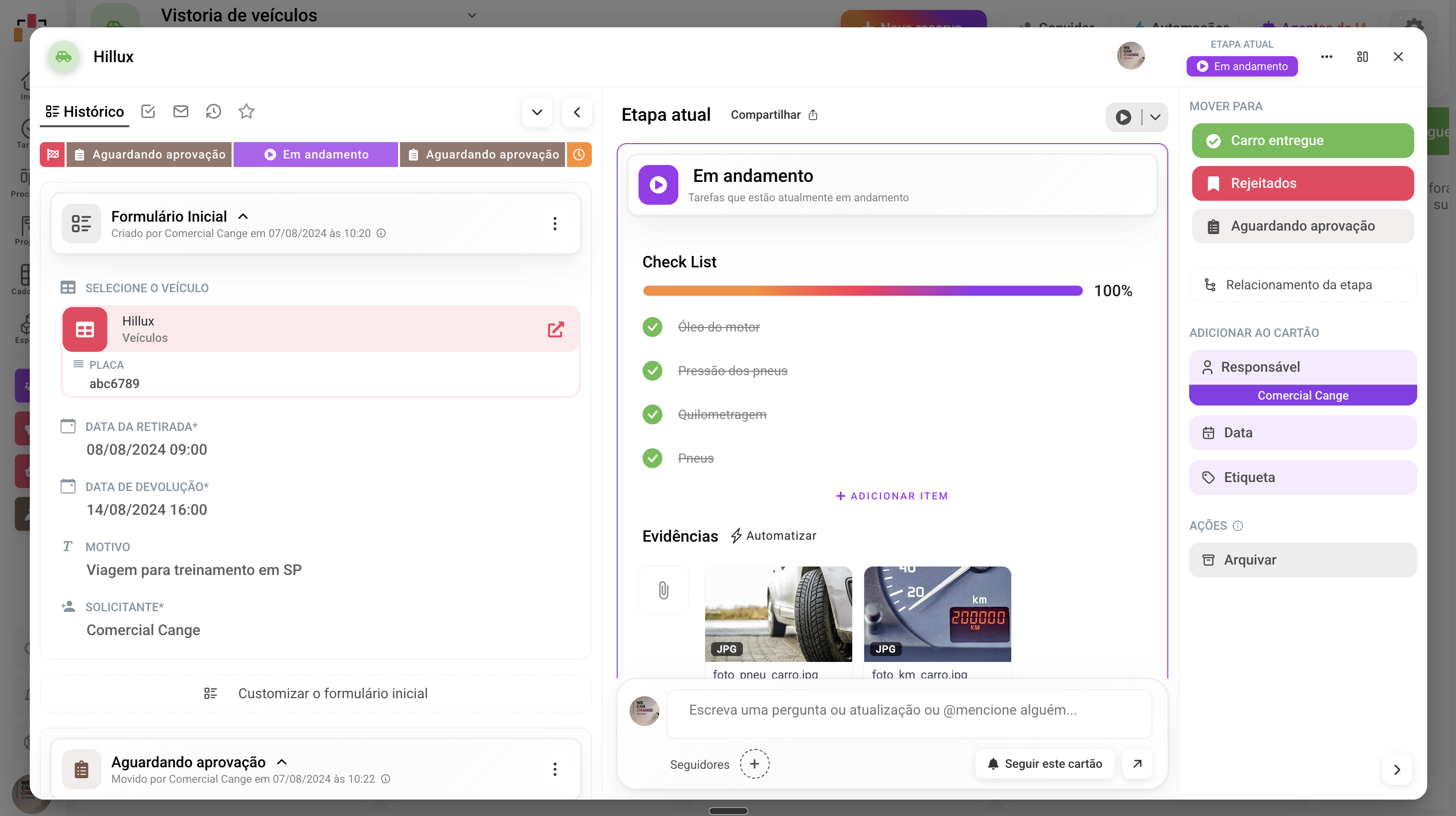Add a Data to the card
Viewport: 1456px width, 816px height.
1303,433
